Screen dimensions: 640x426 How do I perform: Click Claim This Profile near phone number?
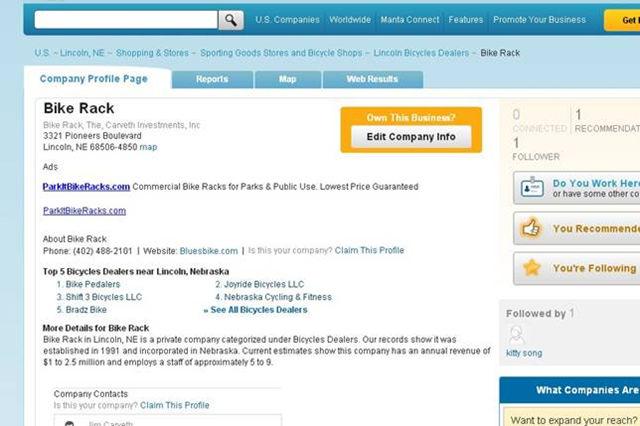[x=369, y=250]
